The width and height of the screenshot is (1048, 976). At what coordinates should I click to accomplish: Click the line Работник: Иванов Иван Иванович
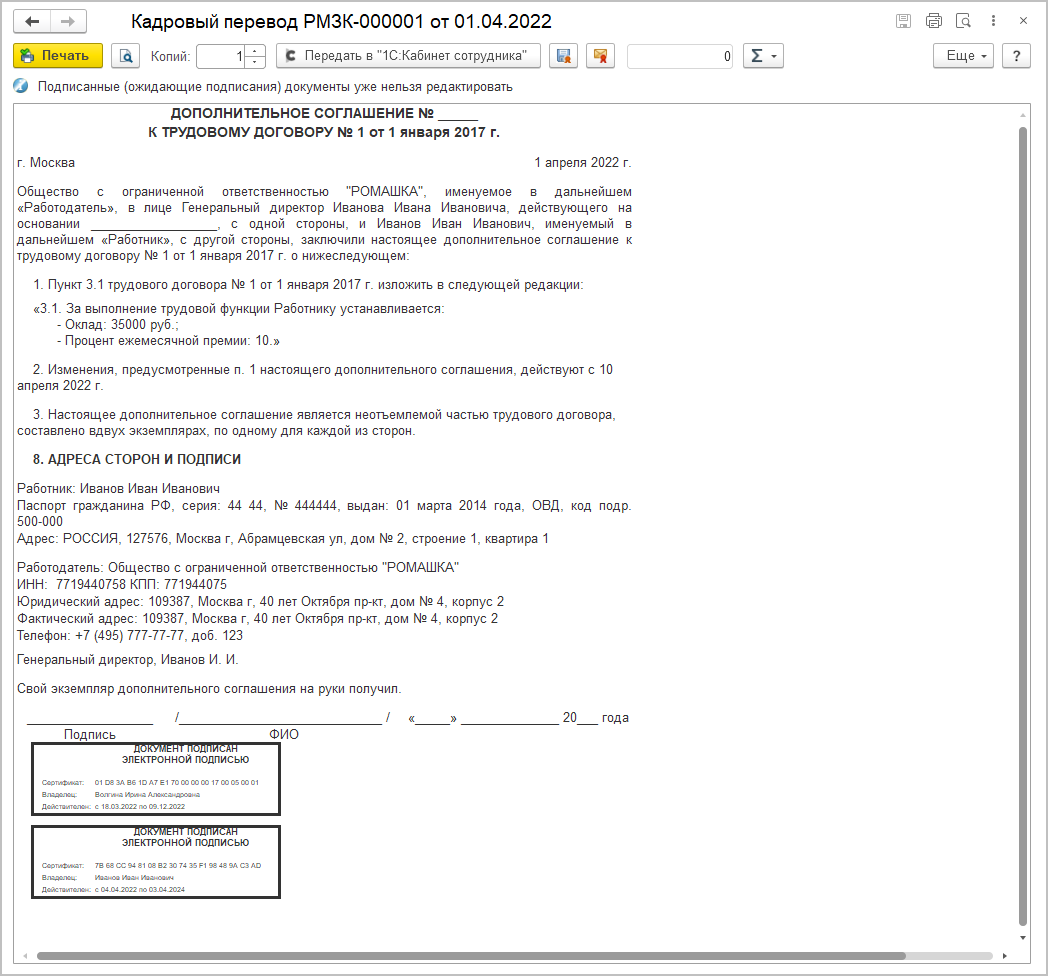pyautogui.click(x=118, y=489)
